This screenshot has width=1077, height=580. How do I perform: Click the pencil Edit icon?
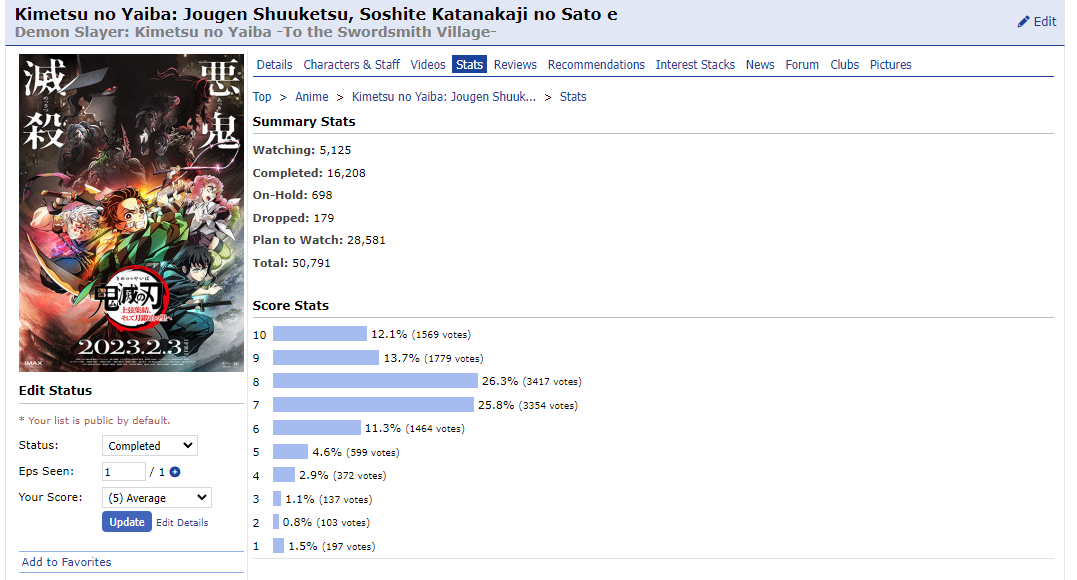[1023, 22]
